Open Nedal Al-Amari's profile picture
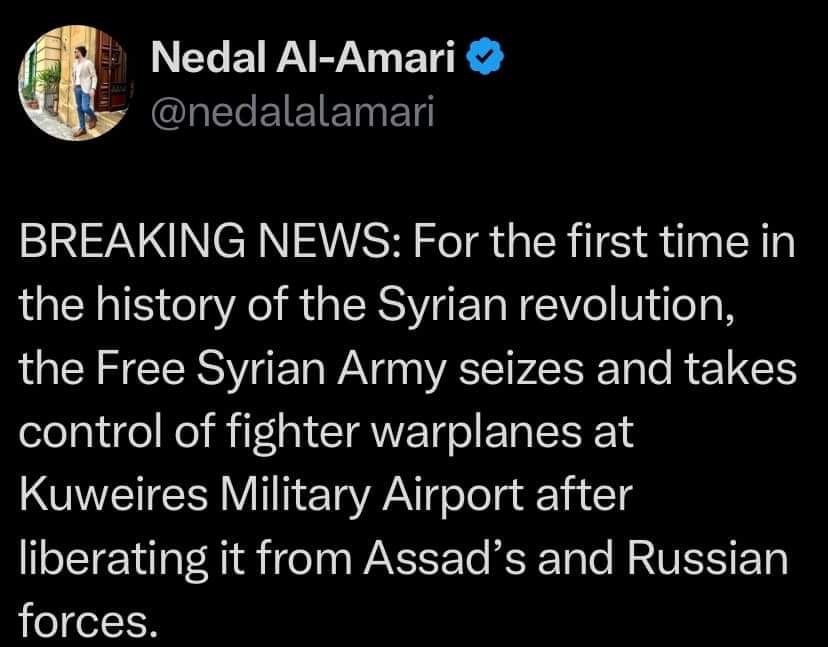This screenshot has width=828, height=647. [75, 83]
